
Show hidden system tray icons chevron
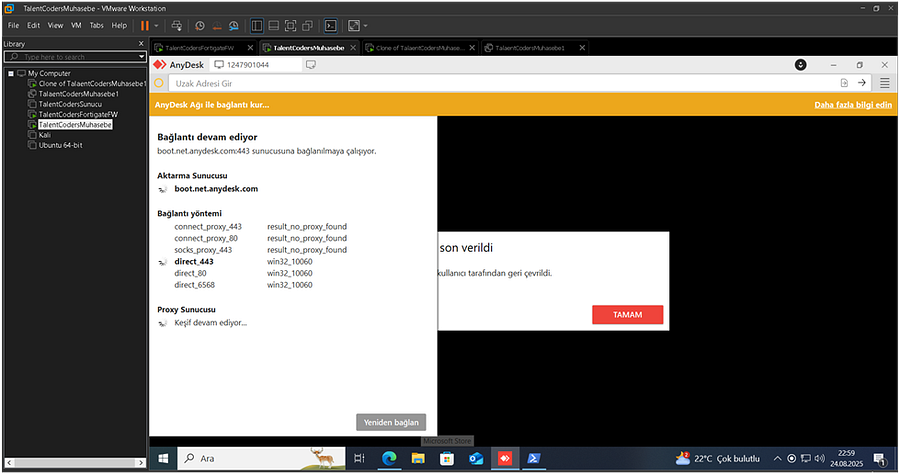[777, 459]
